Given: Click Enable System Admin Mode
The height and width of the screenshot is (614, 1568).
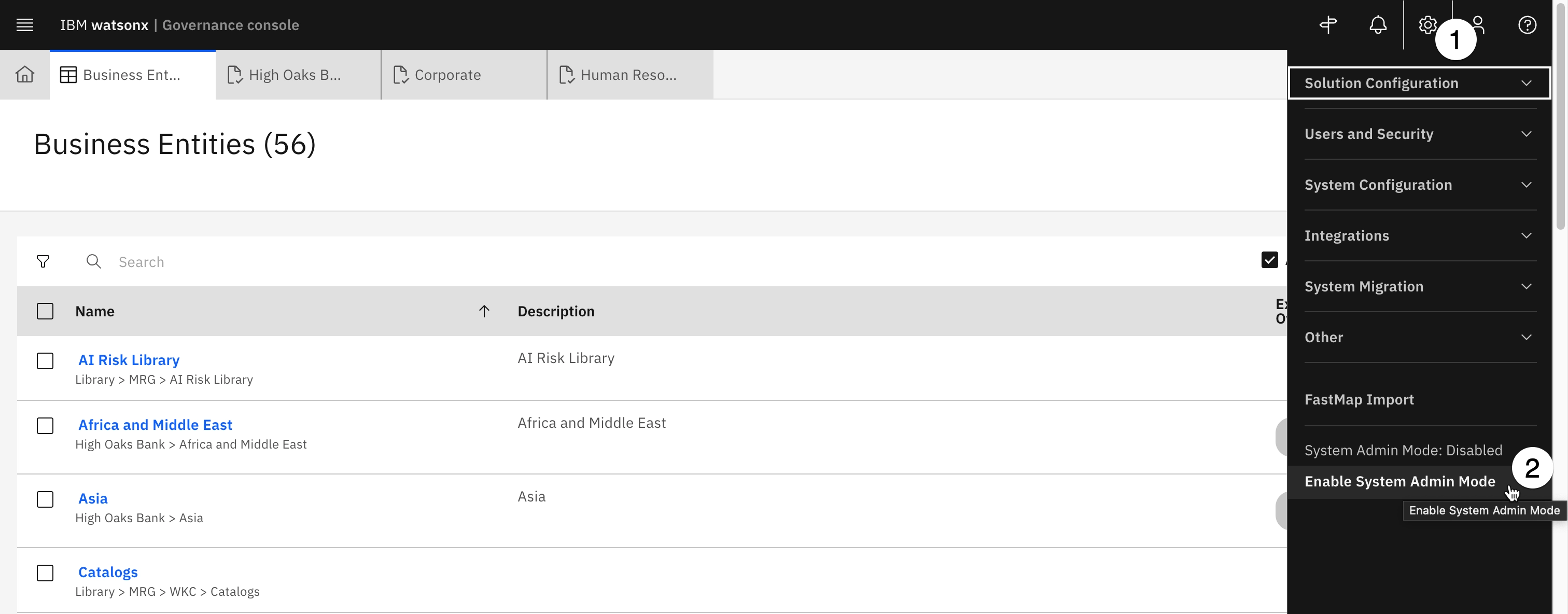Looking at the screenshot, I should [1399, 482].
